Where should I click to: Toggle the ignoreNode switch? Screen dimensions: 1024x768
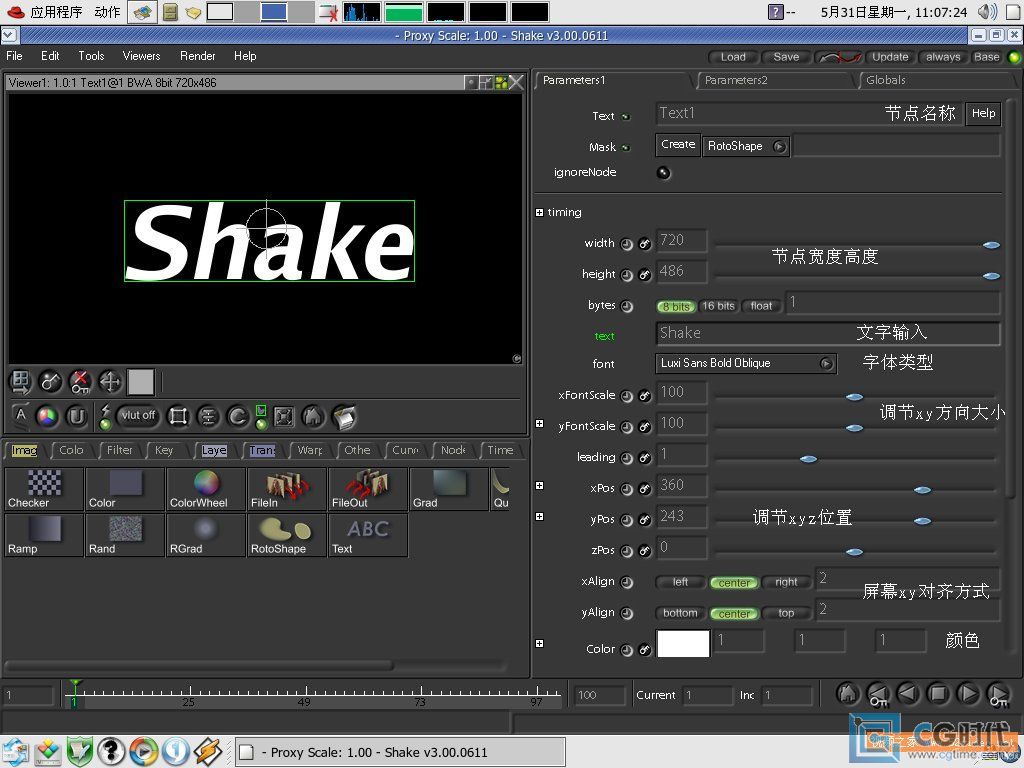click(x=664, y=173)
